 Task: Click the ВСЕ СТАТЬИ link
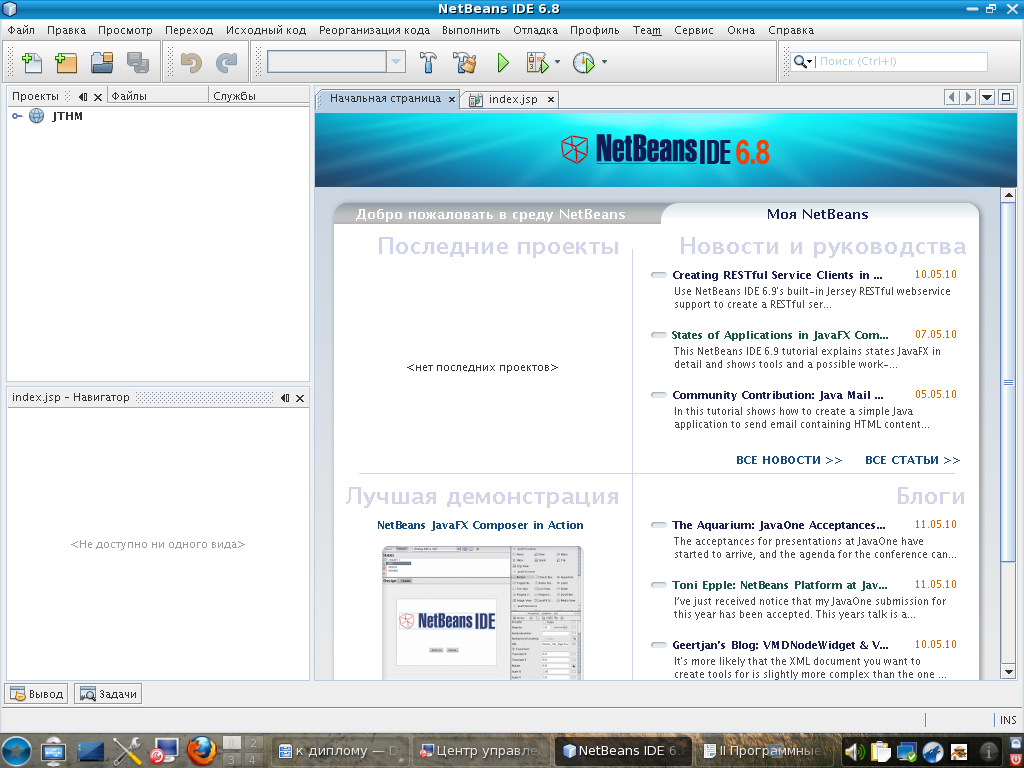coord(912,460)
